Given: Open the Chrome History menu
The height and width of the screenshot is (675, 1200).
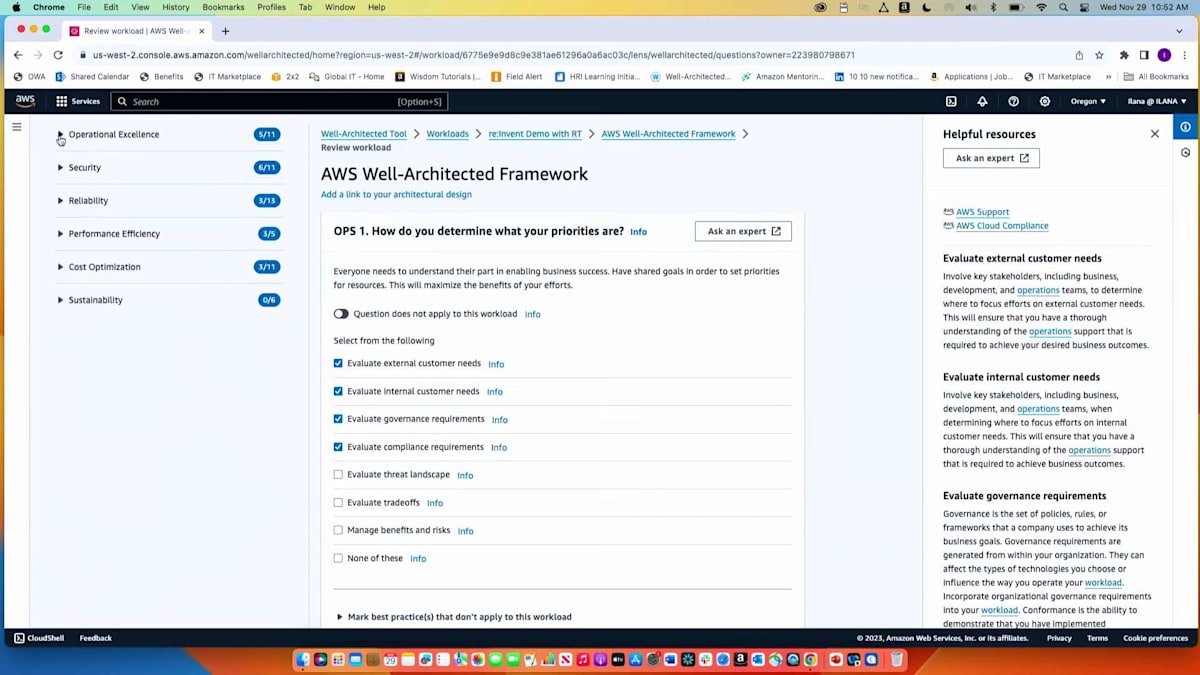Looking at the screenshot, I should tap(176, 7).
